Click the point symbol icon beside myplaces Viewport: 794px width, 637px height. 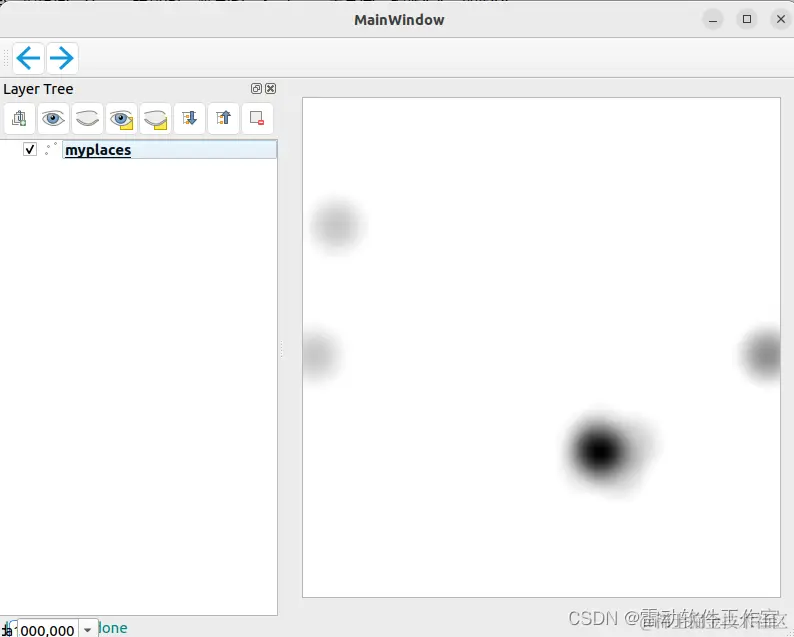51,149
